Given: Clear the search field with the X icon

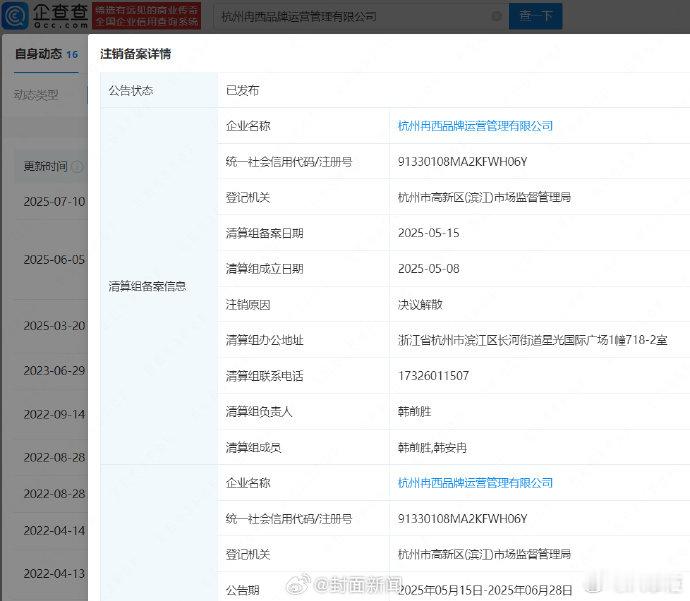Looking at the screenshot, I should (x=496, y=16).
